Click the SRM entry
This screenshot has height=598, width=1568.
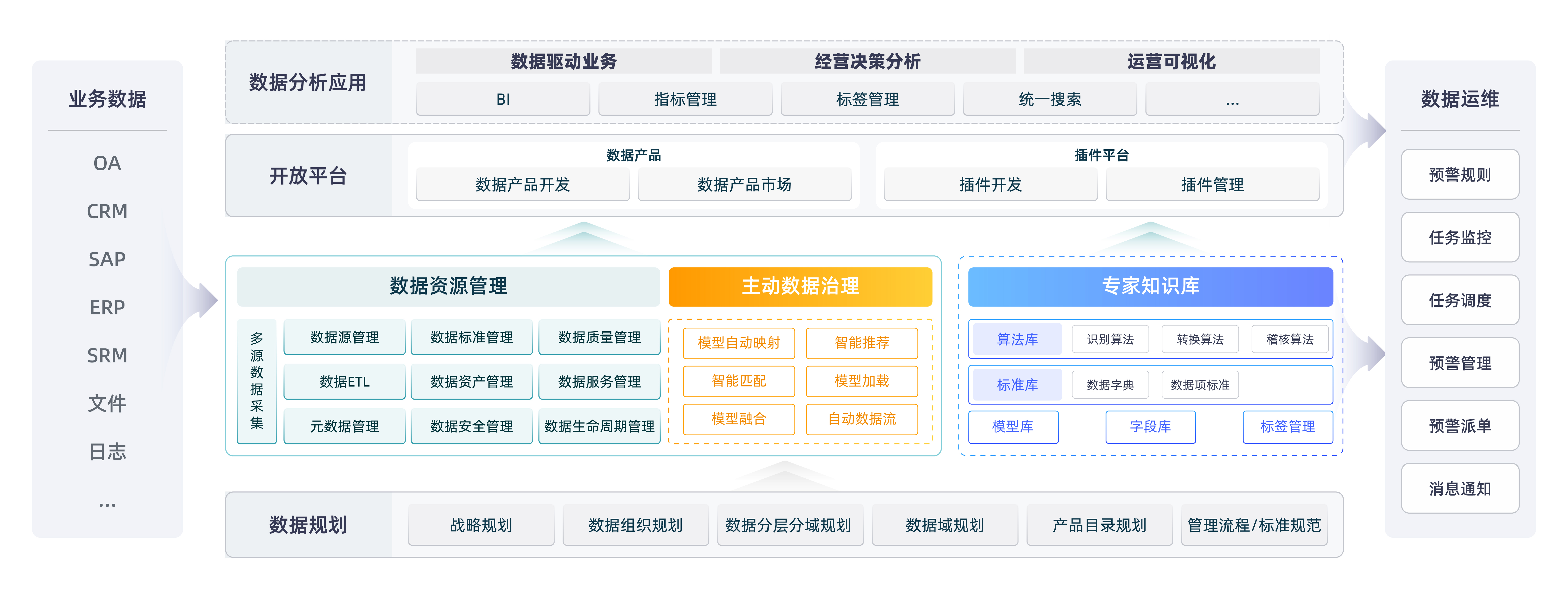107,355
